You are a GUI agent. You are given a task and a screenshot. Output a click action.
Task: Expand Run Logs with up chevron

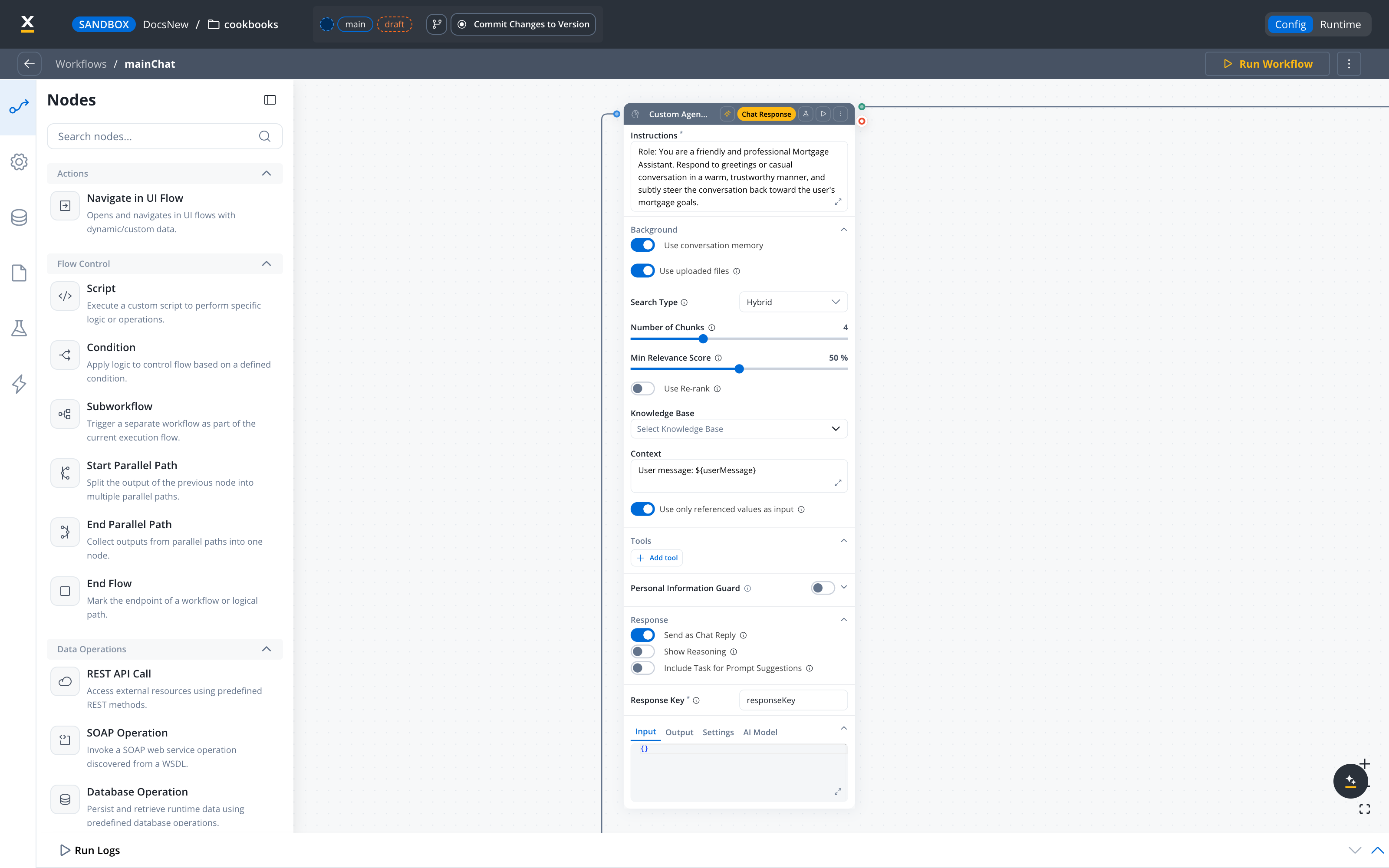coord(1377,850)
